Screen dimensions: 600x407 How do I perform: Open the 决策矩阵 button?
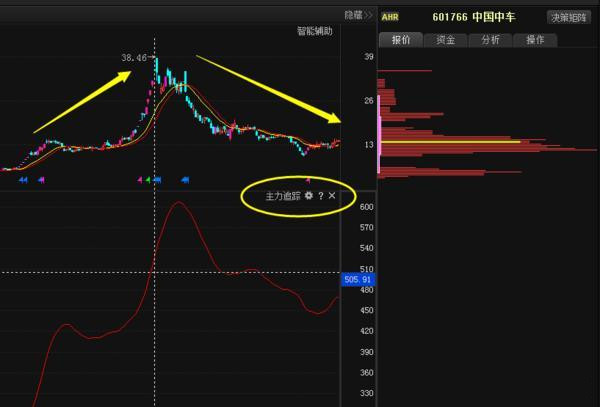coord(568,17)
